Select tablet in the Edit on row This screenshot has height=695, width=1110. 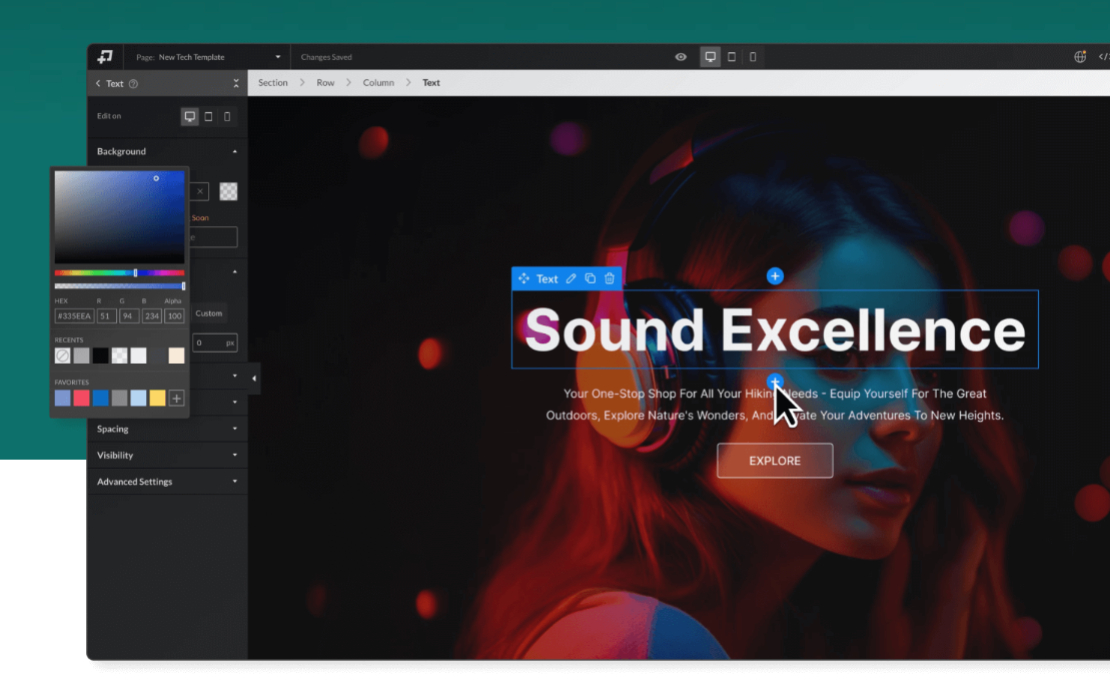pos(208,116)
